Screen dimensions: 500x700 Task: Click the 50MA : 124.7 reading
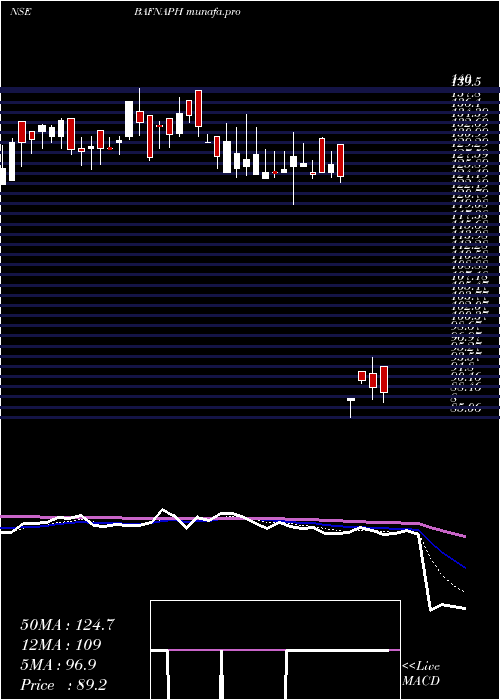[x=67, y=625]
